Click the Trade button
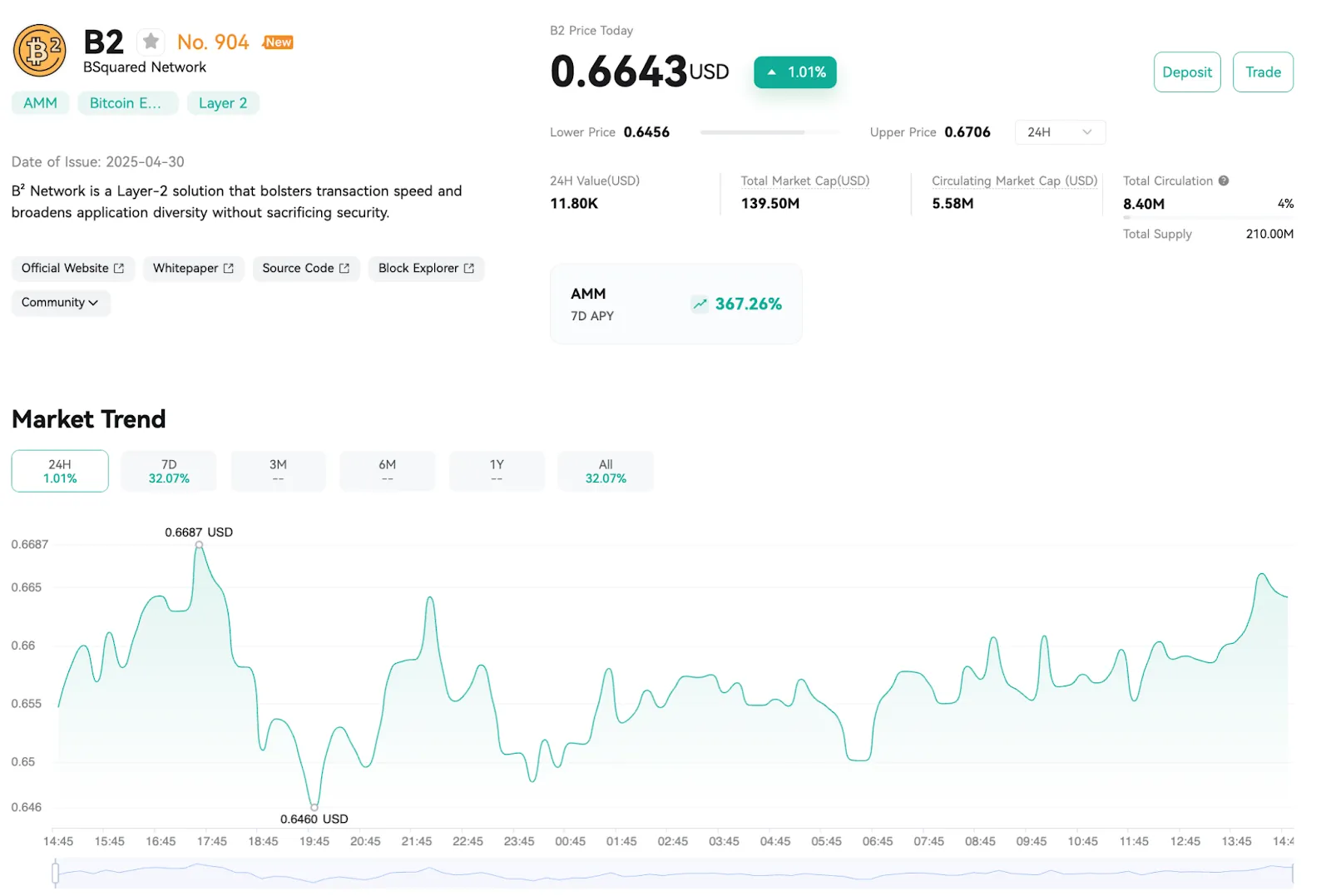This screenshot has height=896, width=1331. 1263,72
